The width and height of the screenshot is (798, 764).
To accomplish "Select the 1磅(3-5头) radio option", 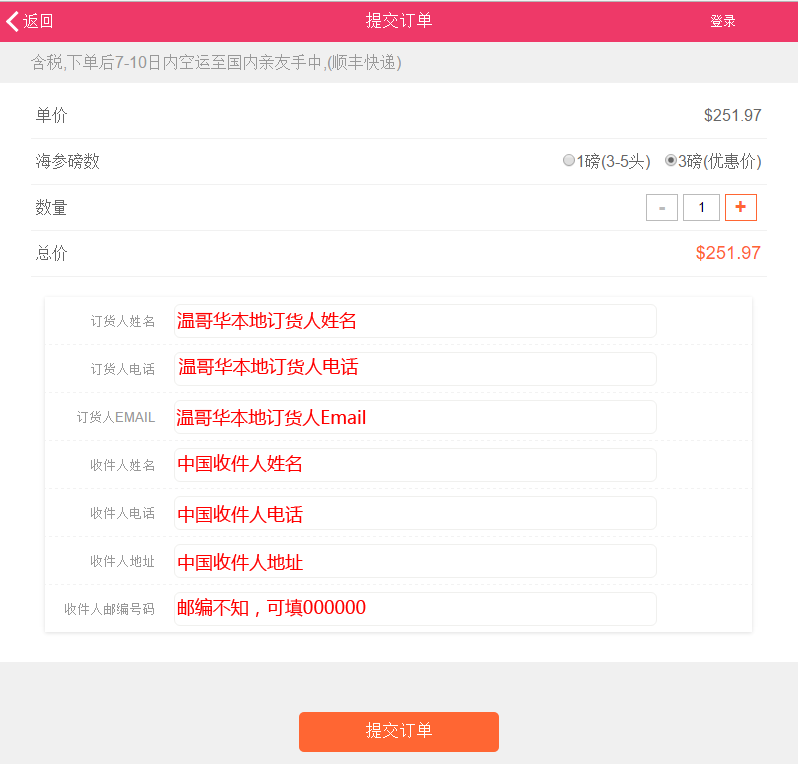I will [x=568, y=161].
